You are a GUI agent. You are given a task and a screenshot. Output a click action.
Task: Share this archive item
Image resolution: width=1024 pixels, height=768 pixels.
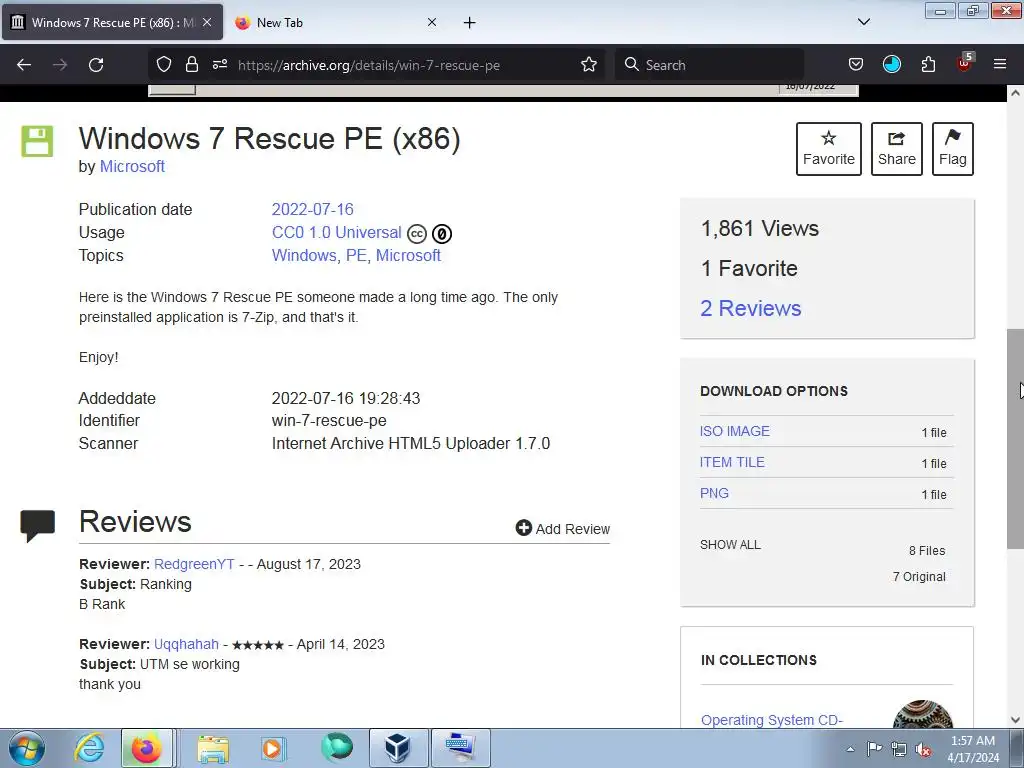(897, 149)
